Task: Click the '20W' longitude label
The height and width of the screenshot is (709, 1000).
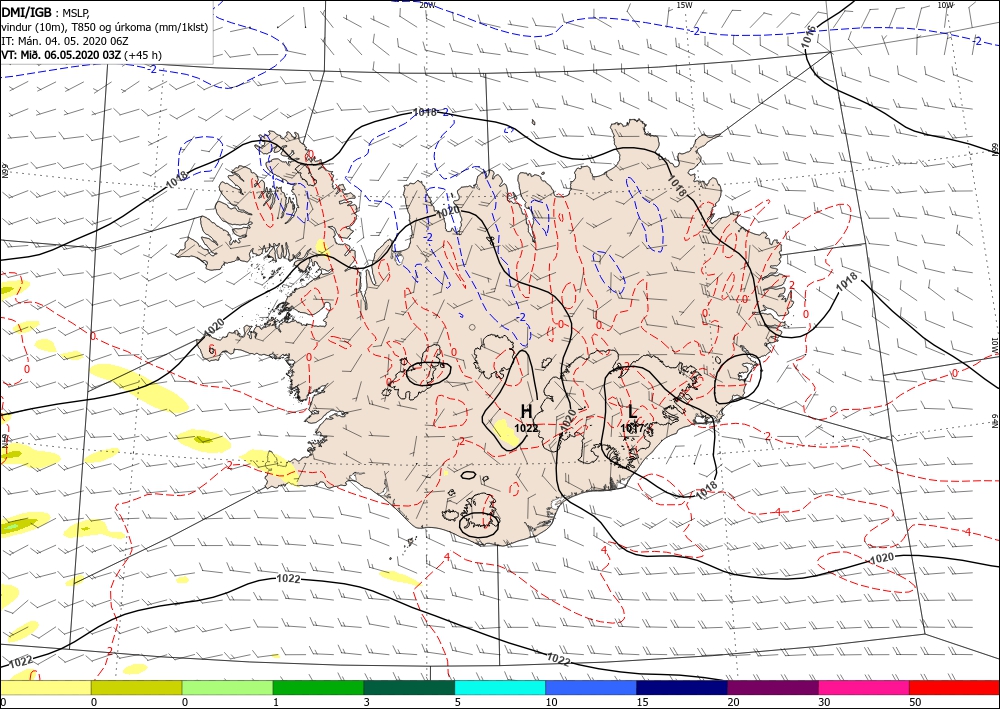Action: coord(427,5)
